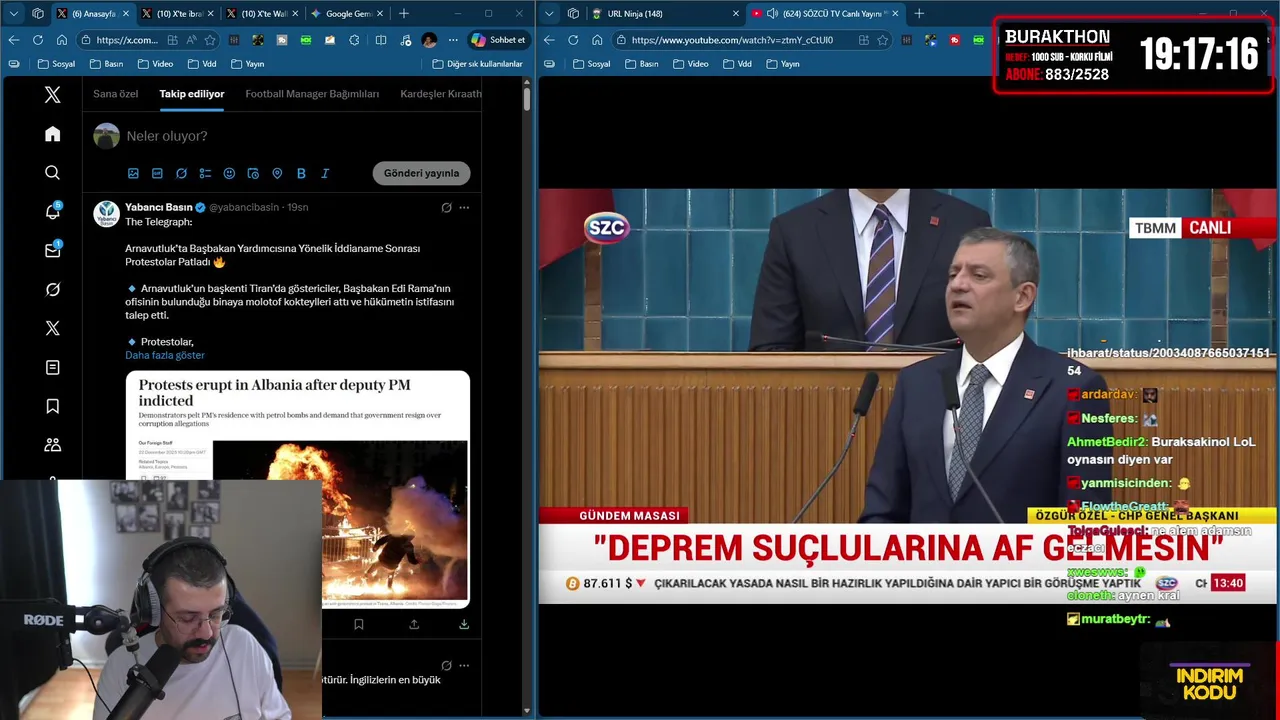This screenshot has width=1280, height=720.
Task: Schedule the post from composer
Action: tap(253, 173)
